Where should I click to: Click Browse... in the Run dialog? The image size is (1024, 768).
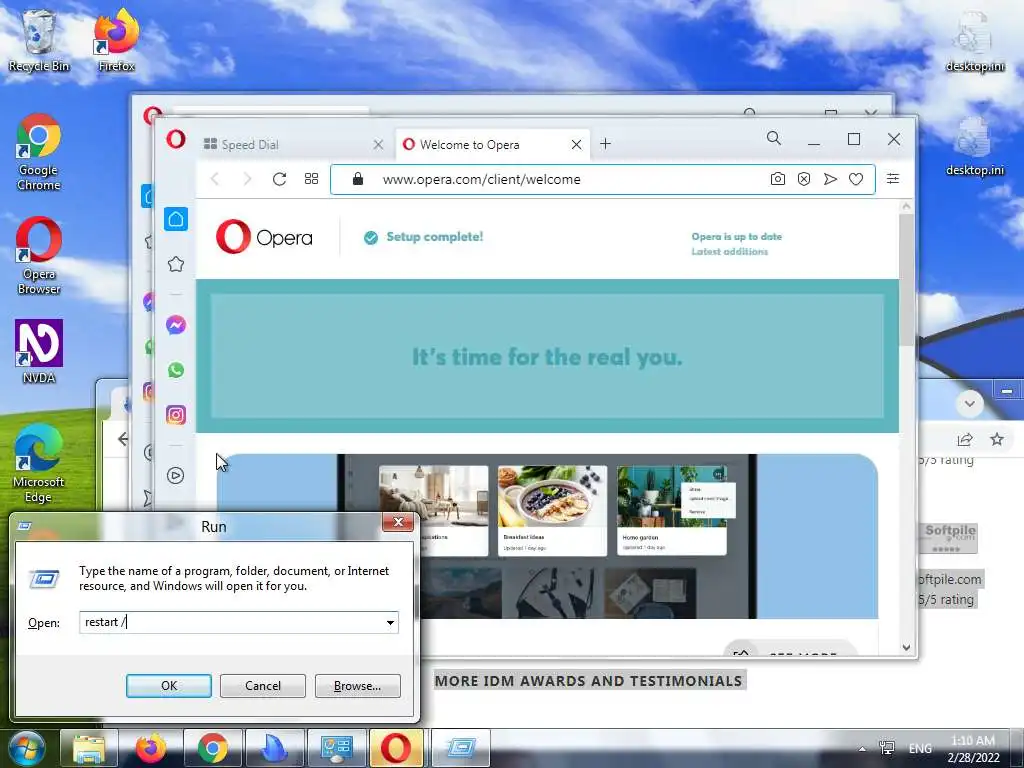[x=357, y=686]
